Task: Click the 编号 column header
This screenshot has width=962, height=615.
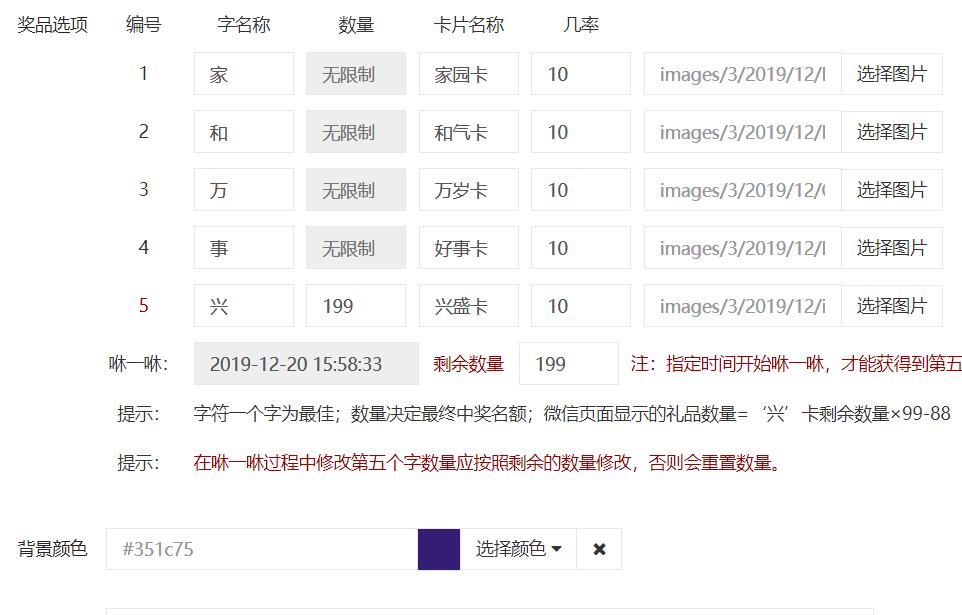Action: [144, 25]
